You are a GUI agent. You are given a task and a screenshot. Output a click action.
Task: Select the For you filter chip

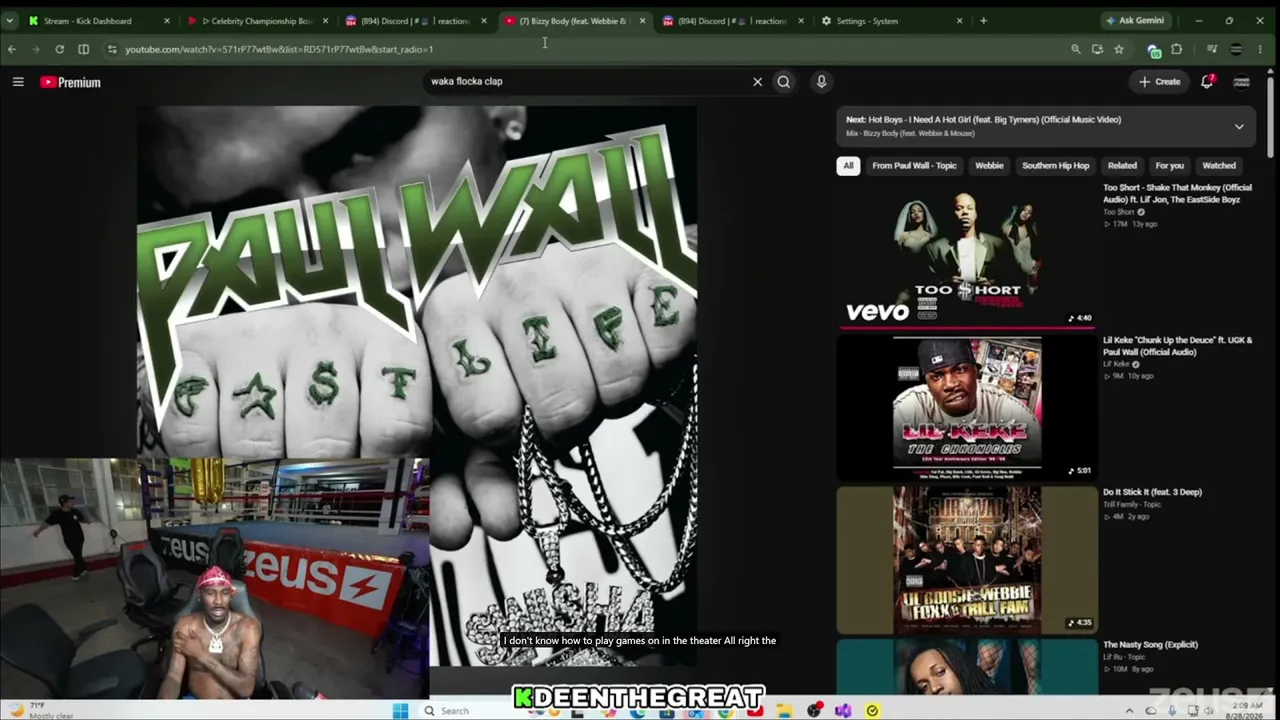pos(1169,166)
